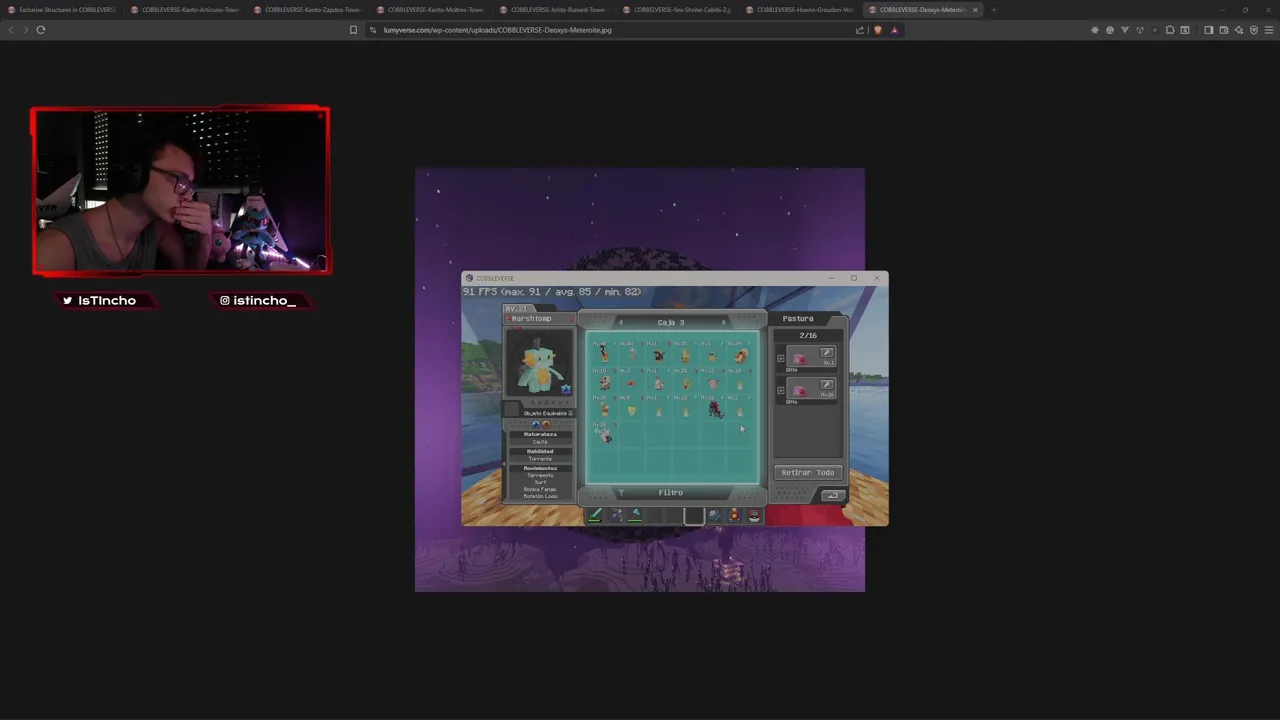
Task: Edit the second Ditto pasture entry with the pencil icon
Action: [x=827, y=385]
